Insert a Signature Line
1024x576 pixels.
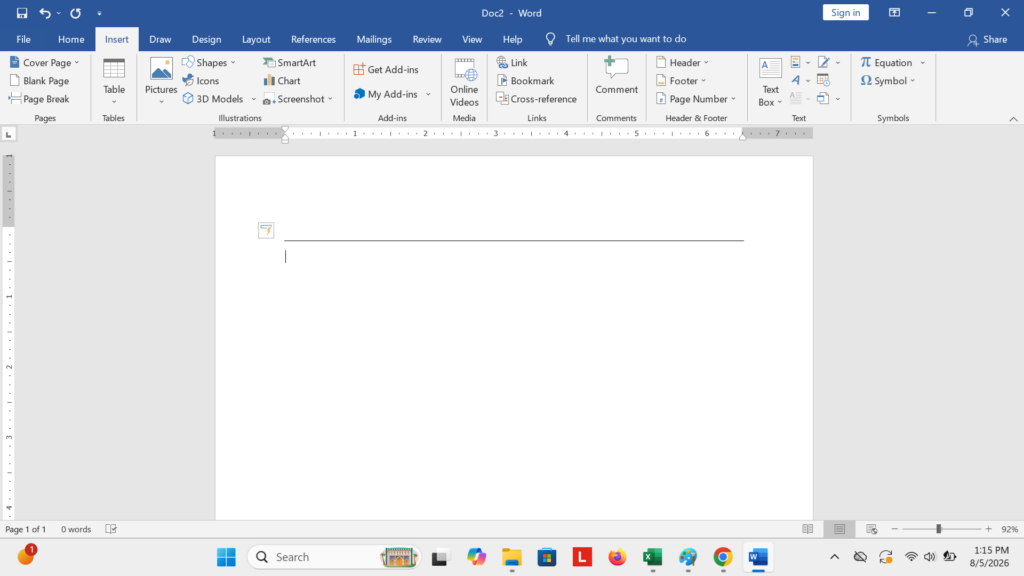[x=824, y=63]
